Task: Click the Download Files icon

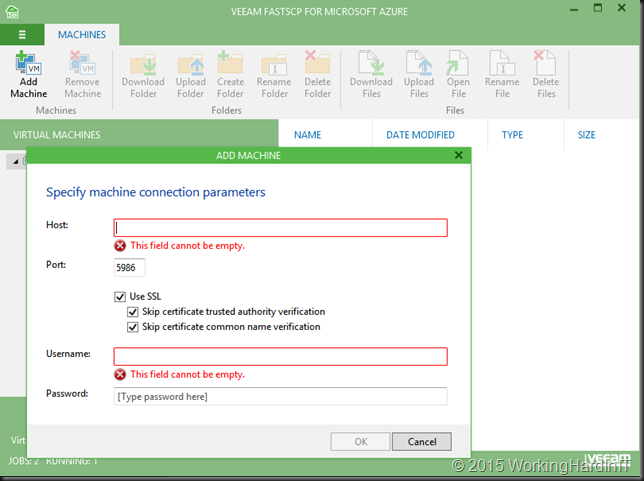Action: tap(371, 63)
